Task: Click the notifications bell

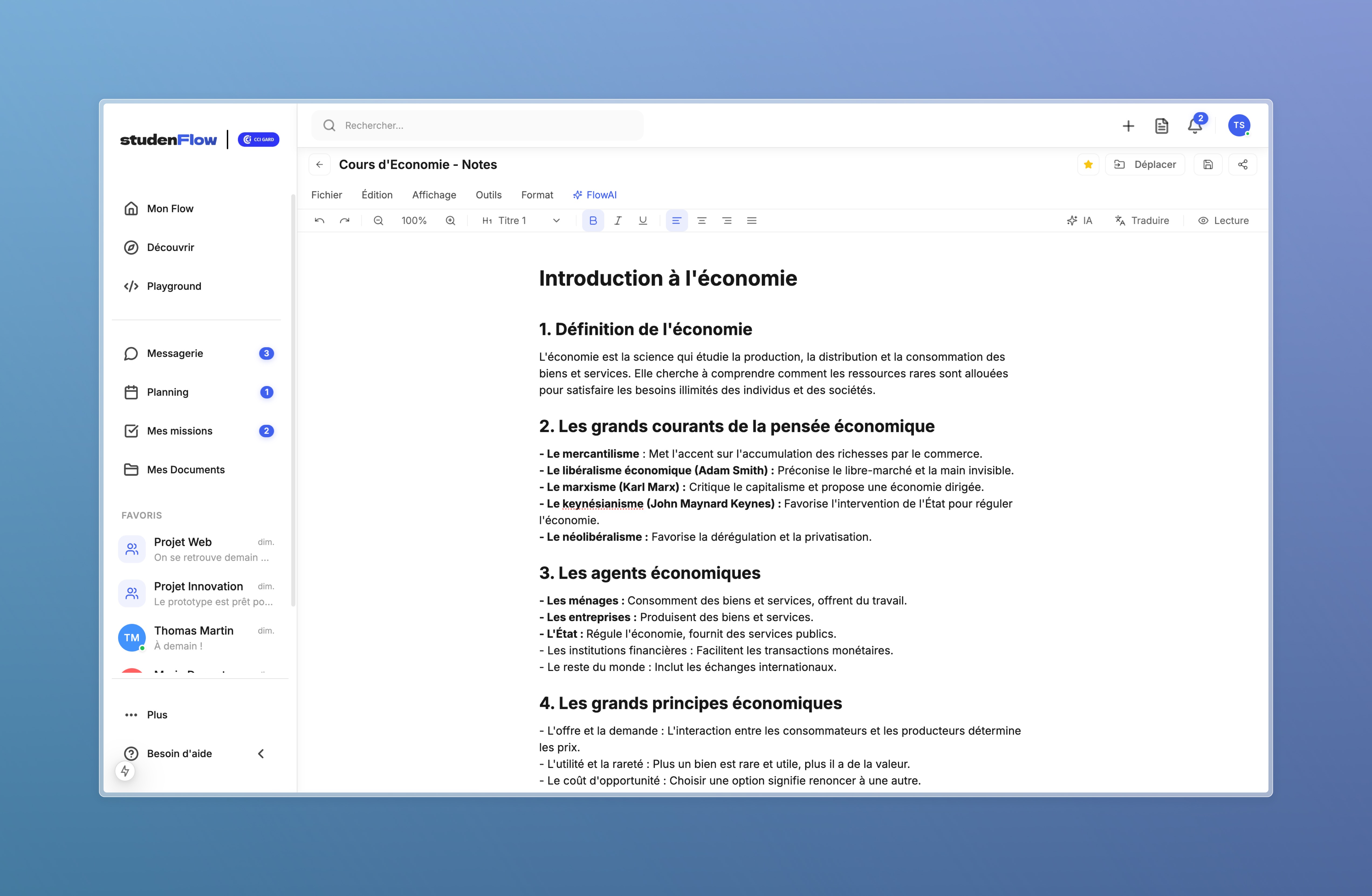Action: point(1195,126)
